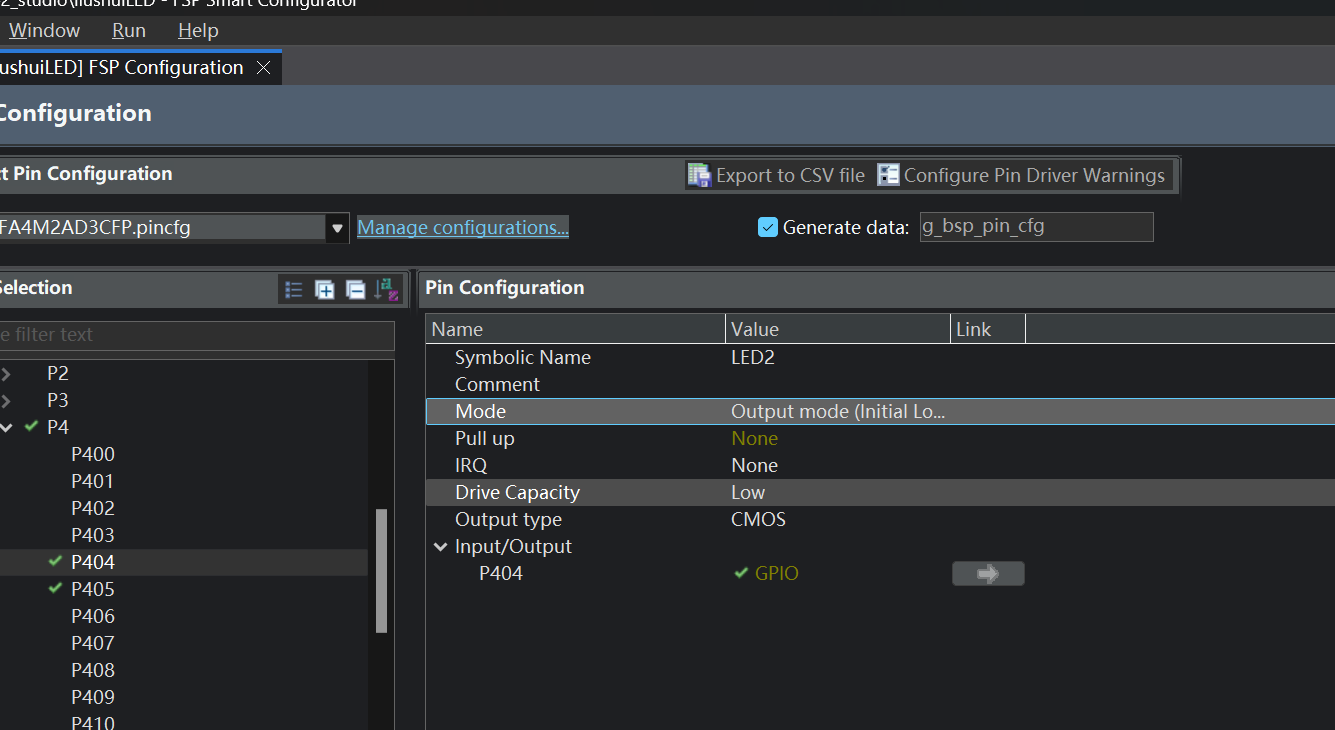Click the list view icon in Selection toolbar
The height and width of the screenshot is (730, 1335).
click(x=294, y=290)
